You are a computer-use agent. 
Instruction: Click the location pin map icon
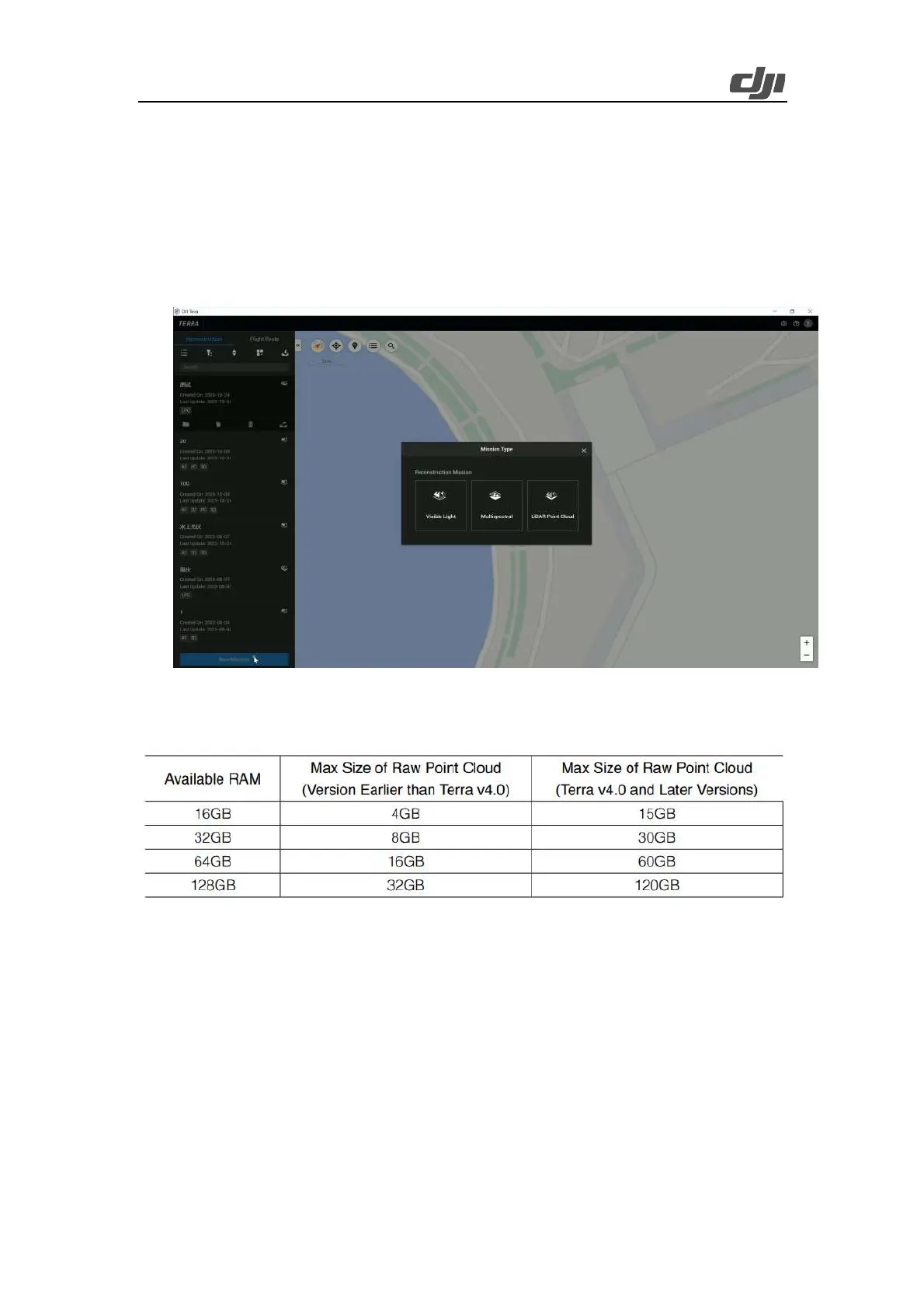[355, 346]
